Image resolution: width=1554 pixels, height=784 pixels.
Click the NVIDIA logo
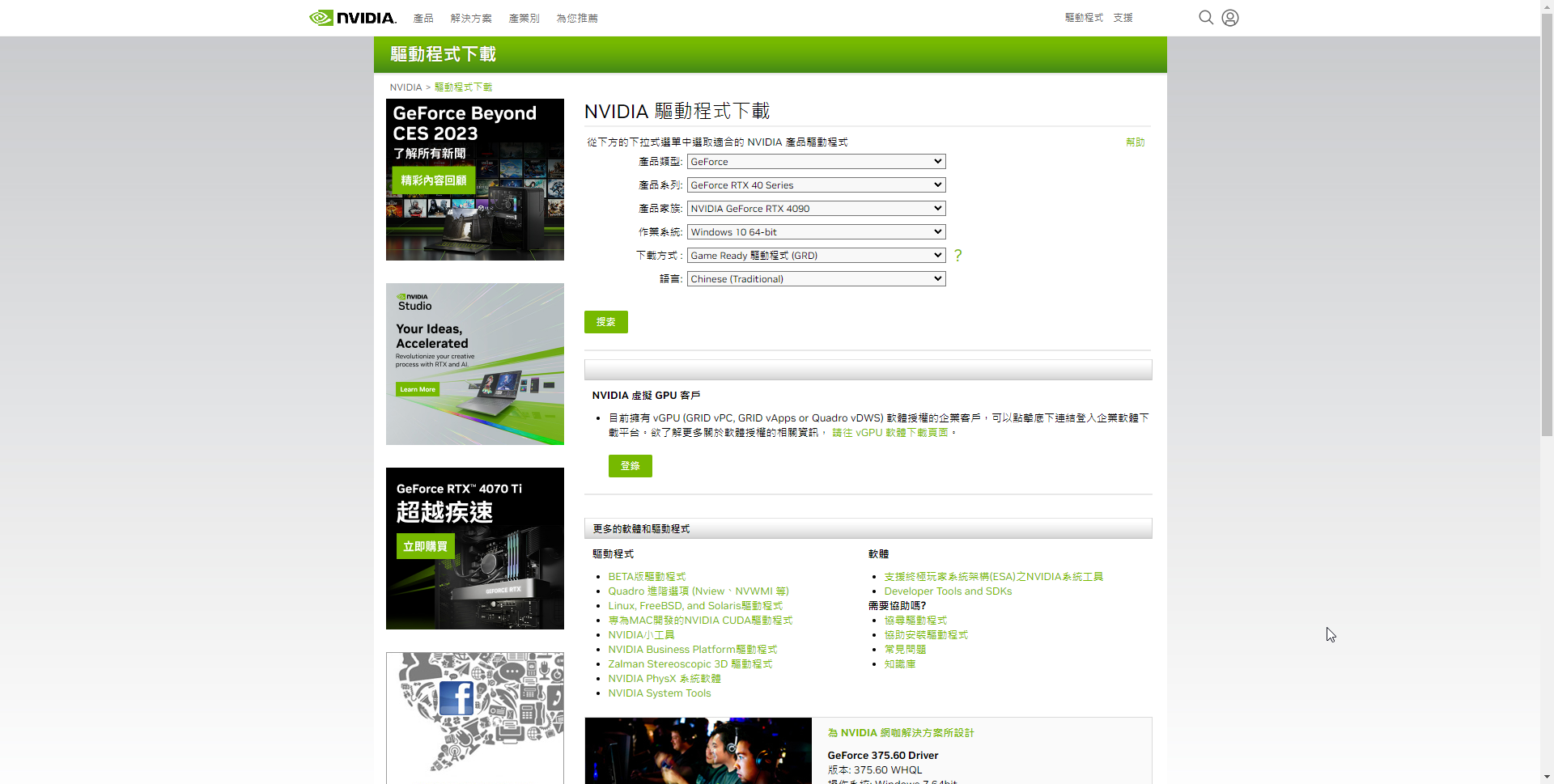[353, 18]
